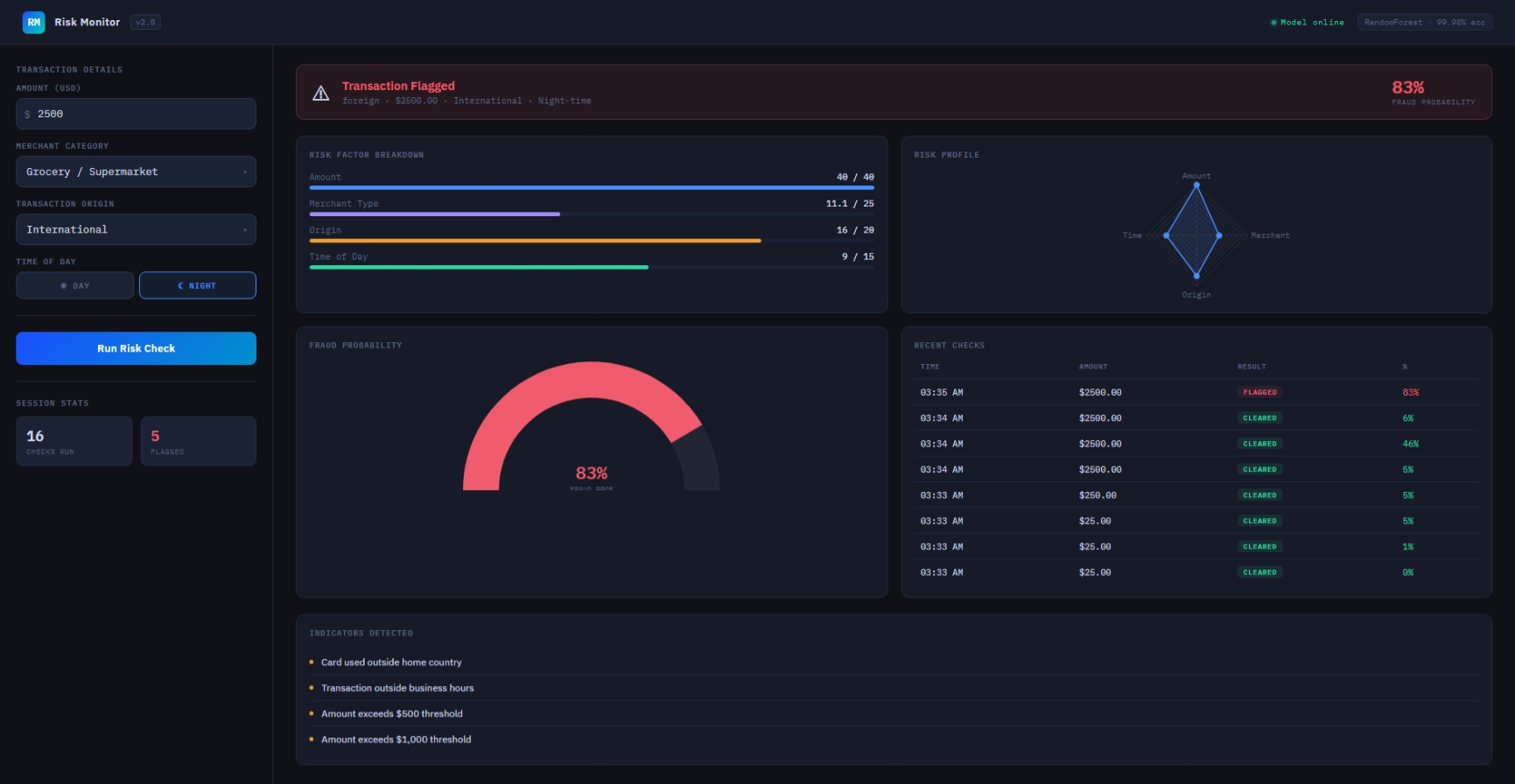Click the RandomForest model accuracy badge
1515x784 pixels.
(x=1424, y=23)
